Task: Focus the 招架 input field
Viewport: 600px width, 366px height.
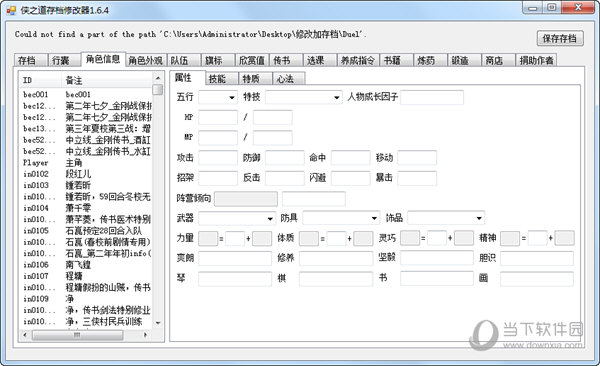Action: click(x=218, y=178)
